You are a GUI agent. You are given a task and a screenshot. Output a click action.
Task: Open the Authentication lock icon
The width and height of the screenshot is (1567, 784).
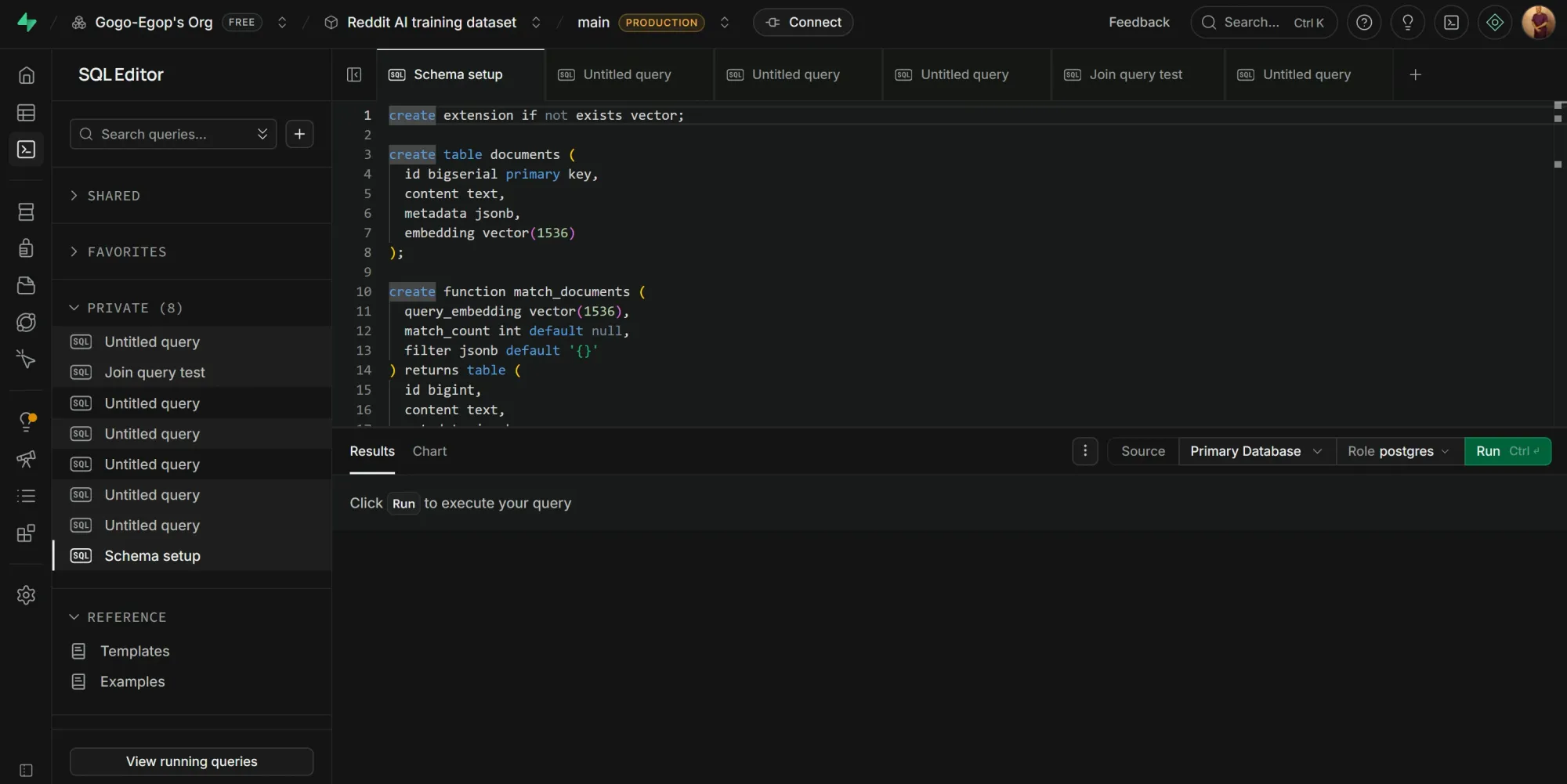point(26,248)
